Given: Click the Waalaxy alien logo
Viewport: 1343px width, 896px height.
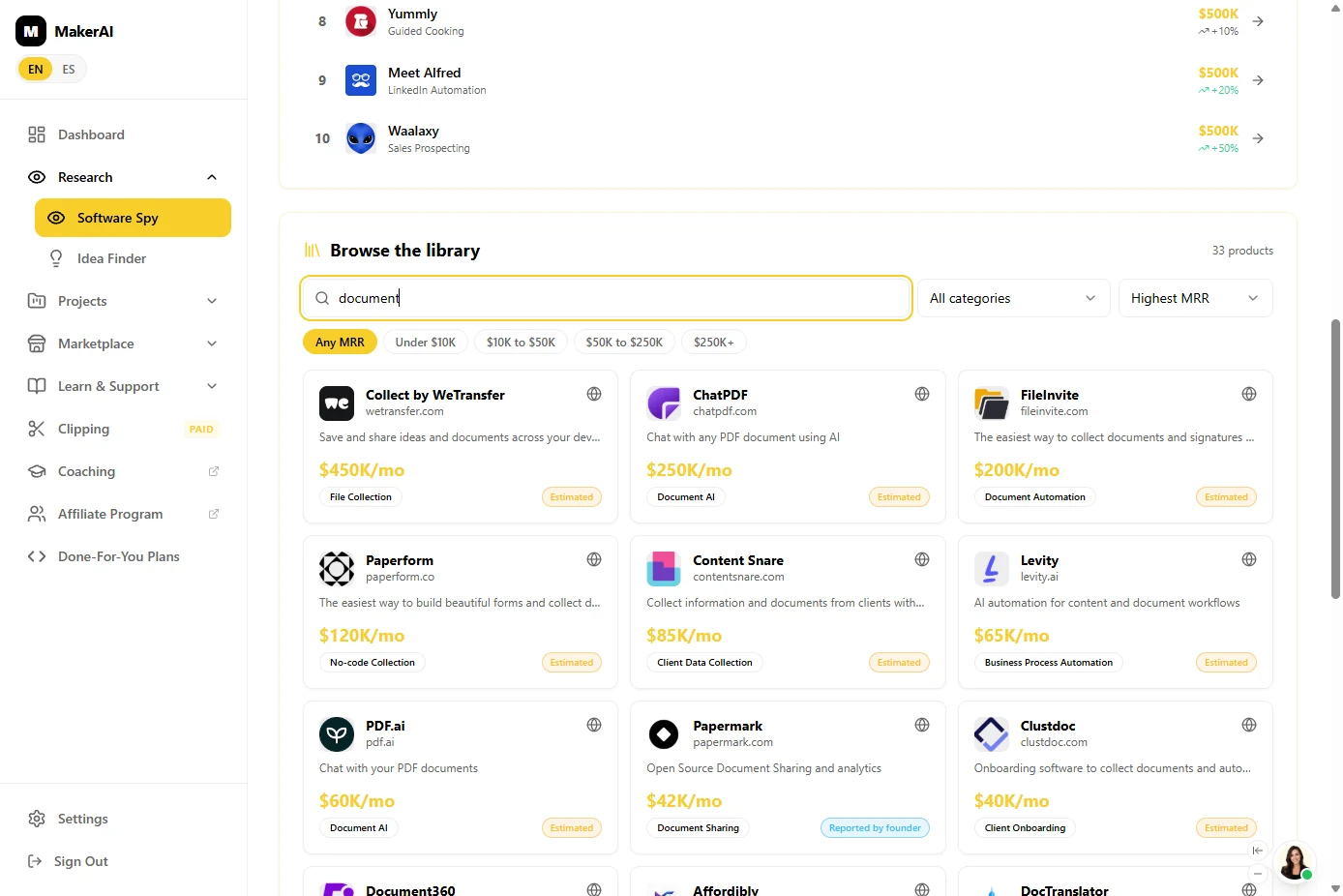Looking at the screenshot, I should click(361, 138).
